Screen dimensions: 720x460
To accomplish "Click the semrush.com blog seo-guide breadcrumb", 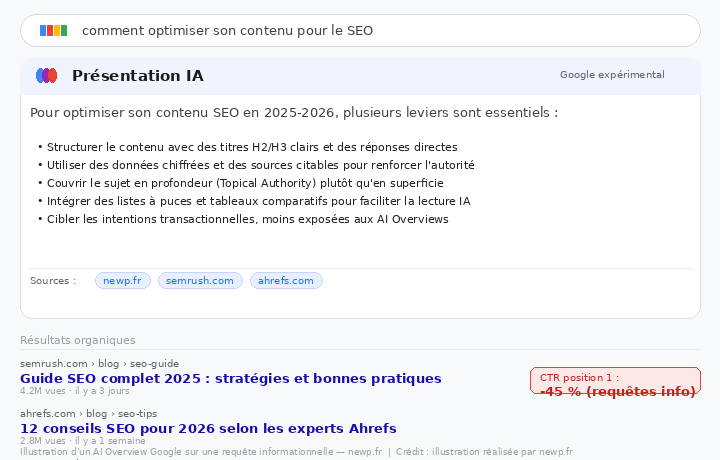I will click(99, 363).
